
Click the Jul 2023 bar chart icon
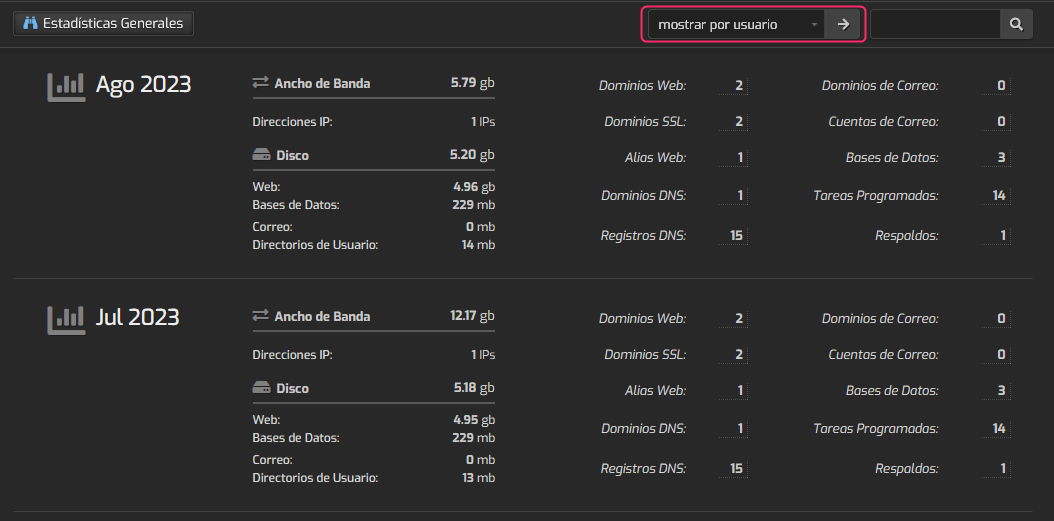click(66, 319)
